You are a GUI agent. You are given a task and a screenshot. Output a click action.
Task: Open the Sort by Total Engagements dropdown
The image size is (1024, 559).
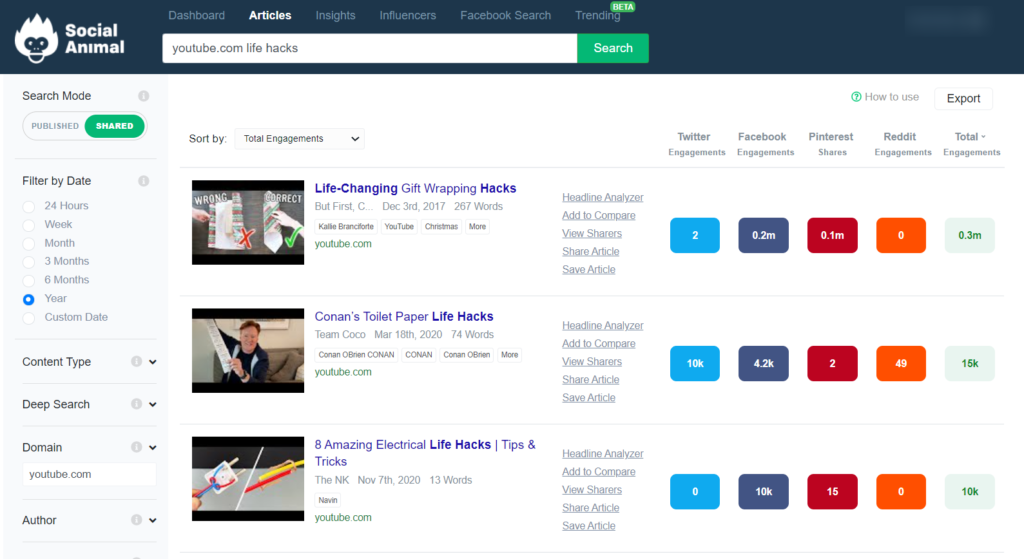(299, 138)
